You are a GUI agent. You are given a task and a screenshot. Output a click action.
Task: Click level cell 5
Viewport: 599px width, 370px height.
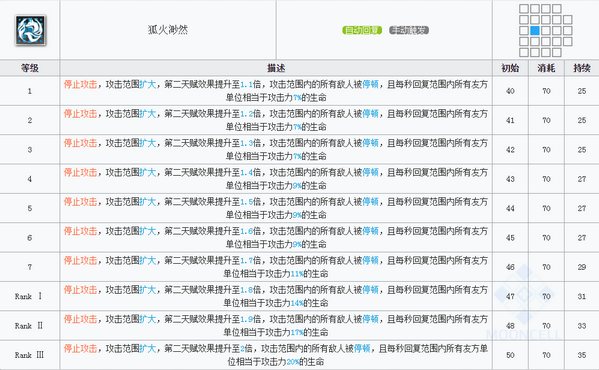(x=30, y=208)
